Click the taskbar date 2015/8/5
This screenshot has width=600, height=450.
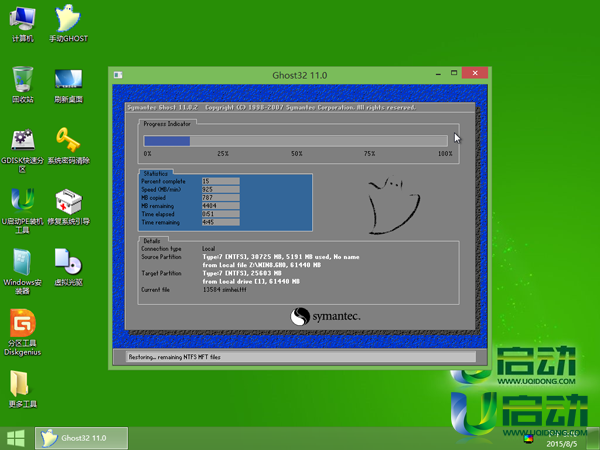561,444
